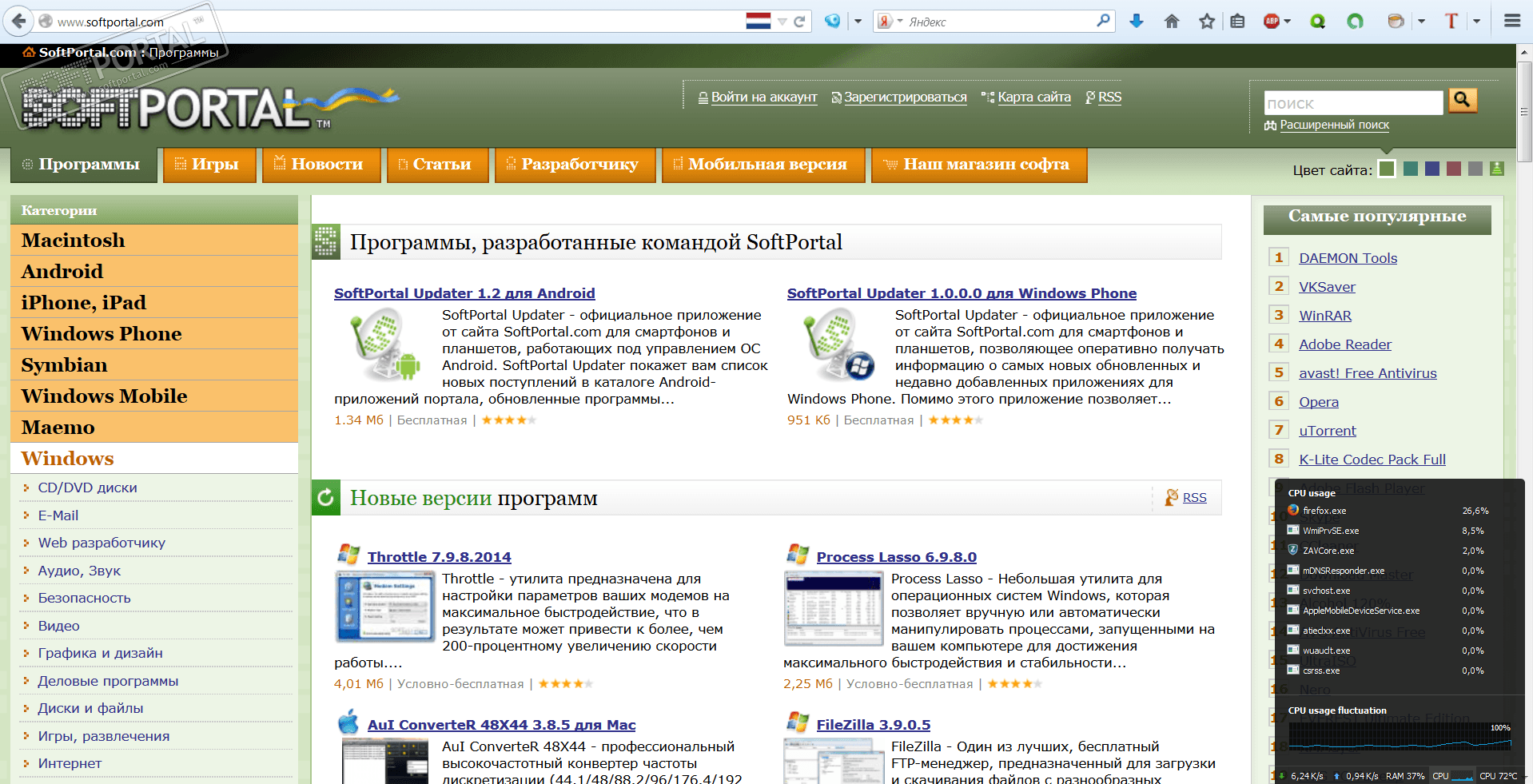Go back with the browser back arrow

[18, 22]
